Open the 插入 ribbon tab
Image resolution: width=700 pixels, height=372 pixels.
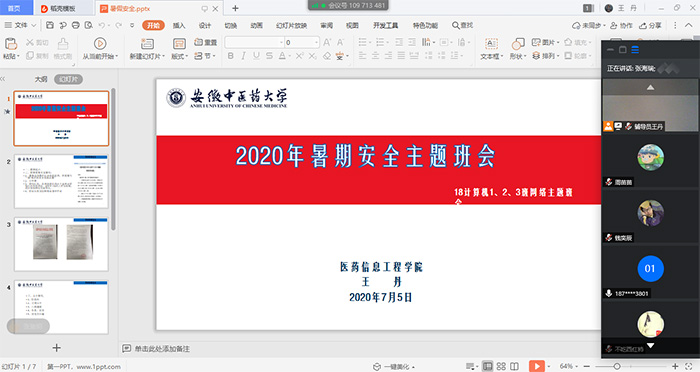click(179, 25)
